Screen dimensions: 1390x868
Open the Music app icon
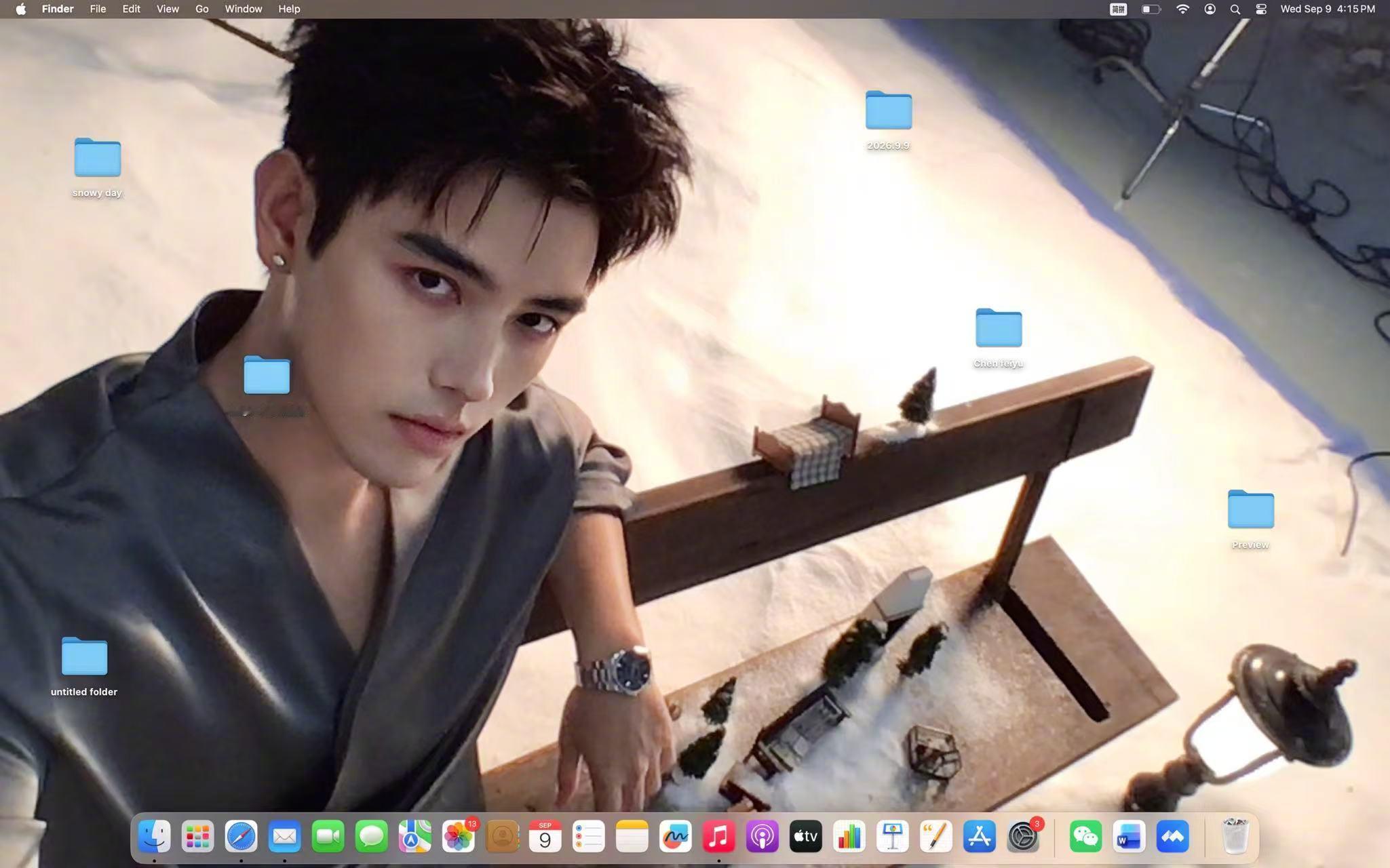(719, 836)
